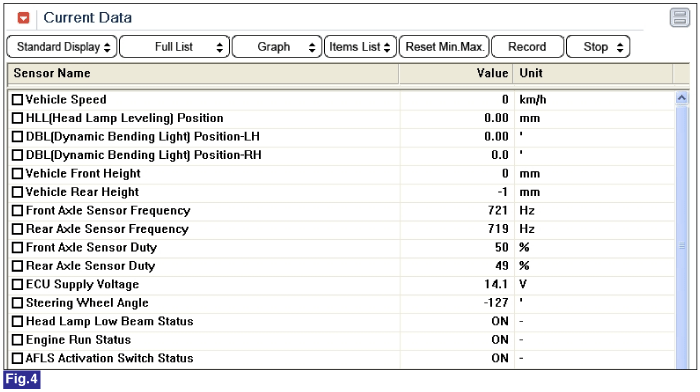
Task: Select the Vehicle Speed sensor name
Action: click(x=66, y=100)
